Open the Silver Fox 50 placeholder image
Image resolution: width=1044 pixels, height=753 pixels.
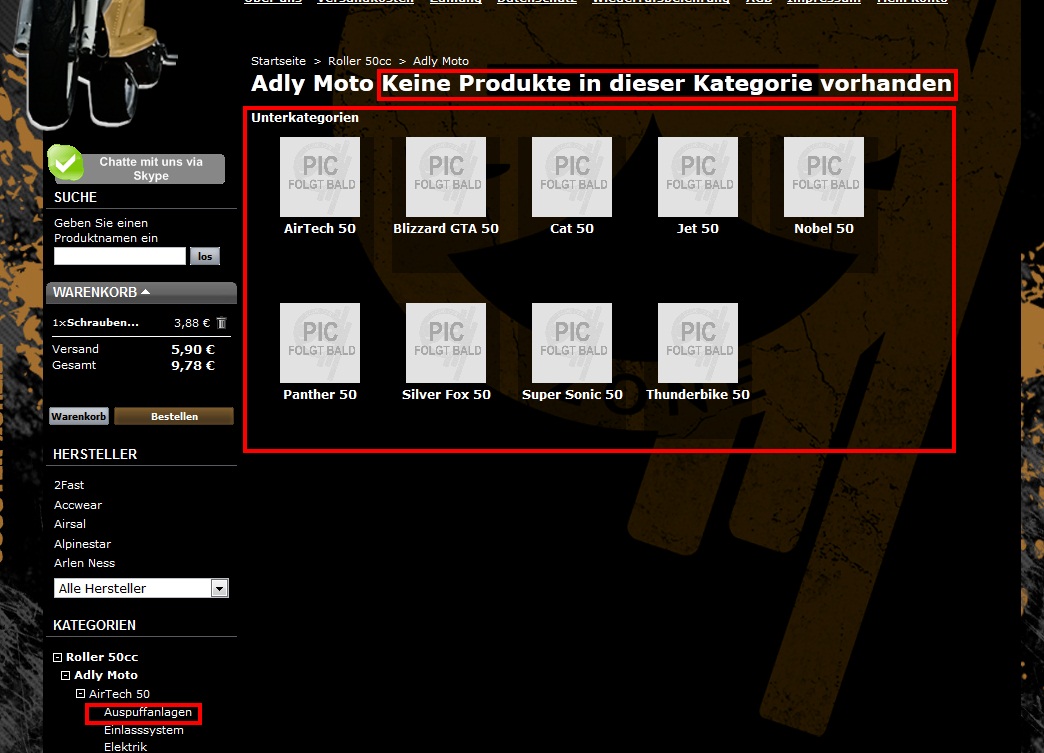click(445, 343)
